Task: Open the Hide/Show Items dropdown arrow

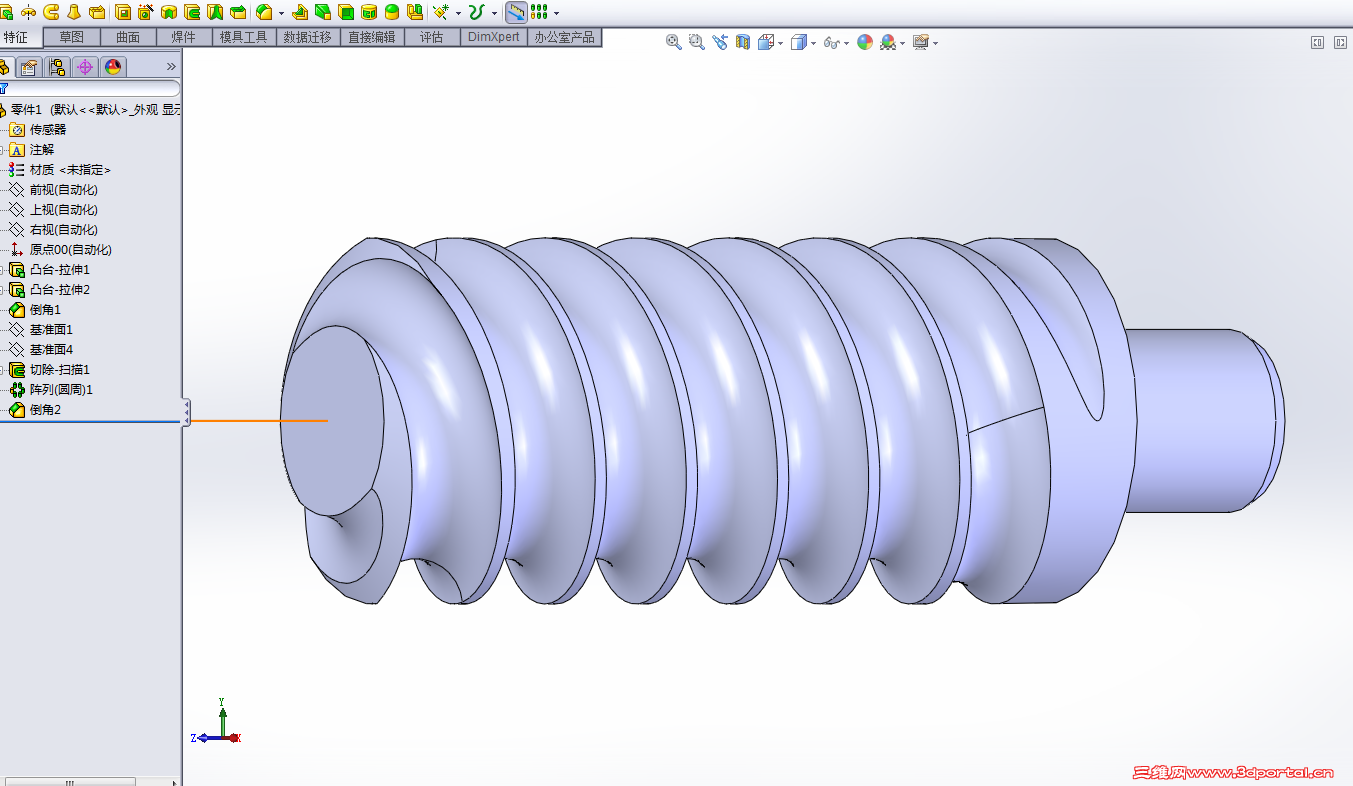Action: coord(846,43)
